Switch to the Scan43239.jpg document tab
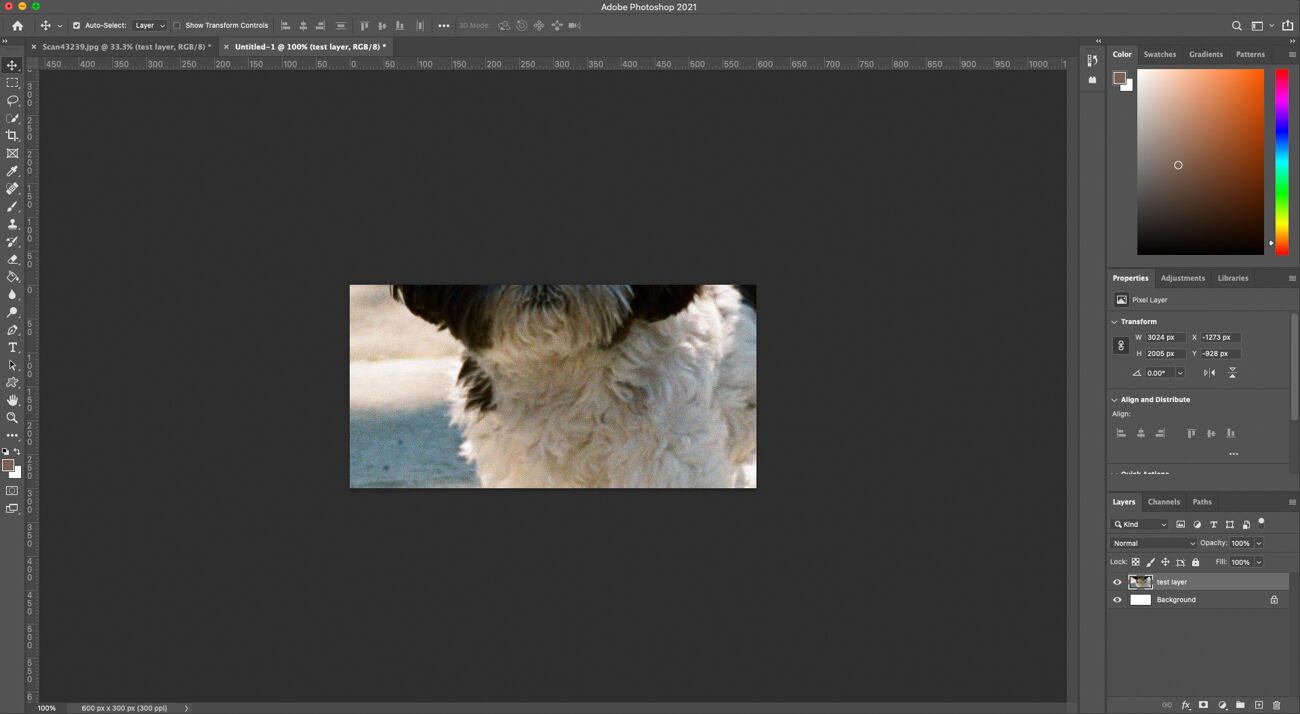Screen dimensions: 1300x714 coord(120,46)
